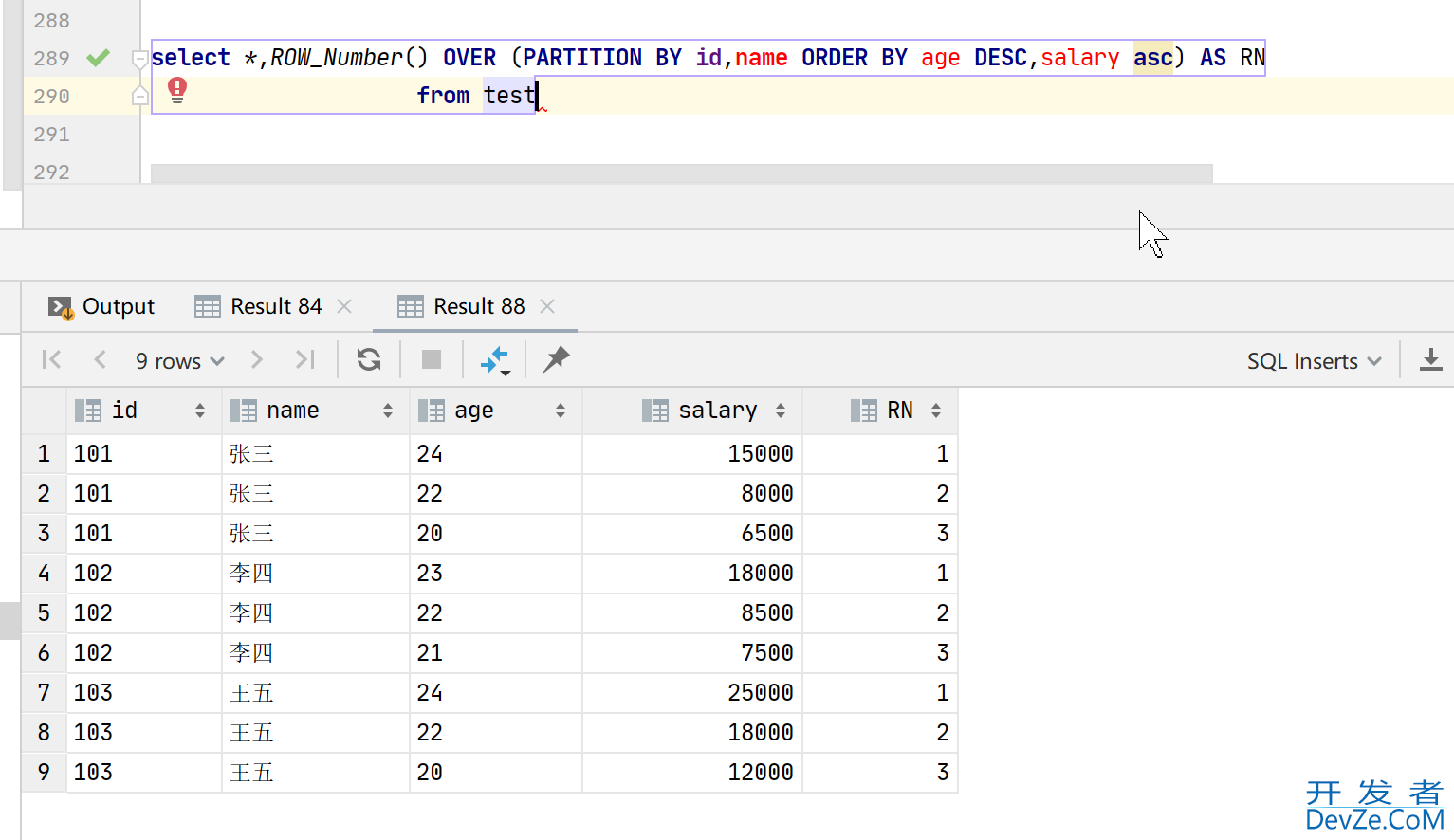The height and width of the screenshot is (840, 1454).
Task: Go to last page of results
Action: pos(304,359)
